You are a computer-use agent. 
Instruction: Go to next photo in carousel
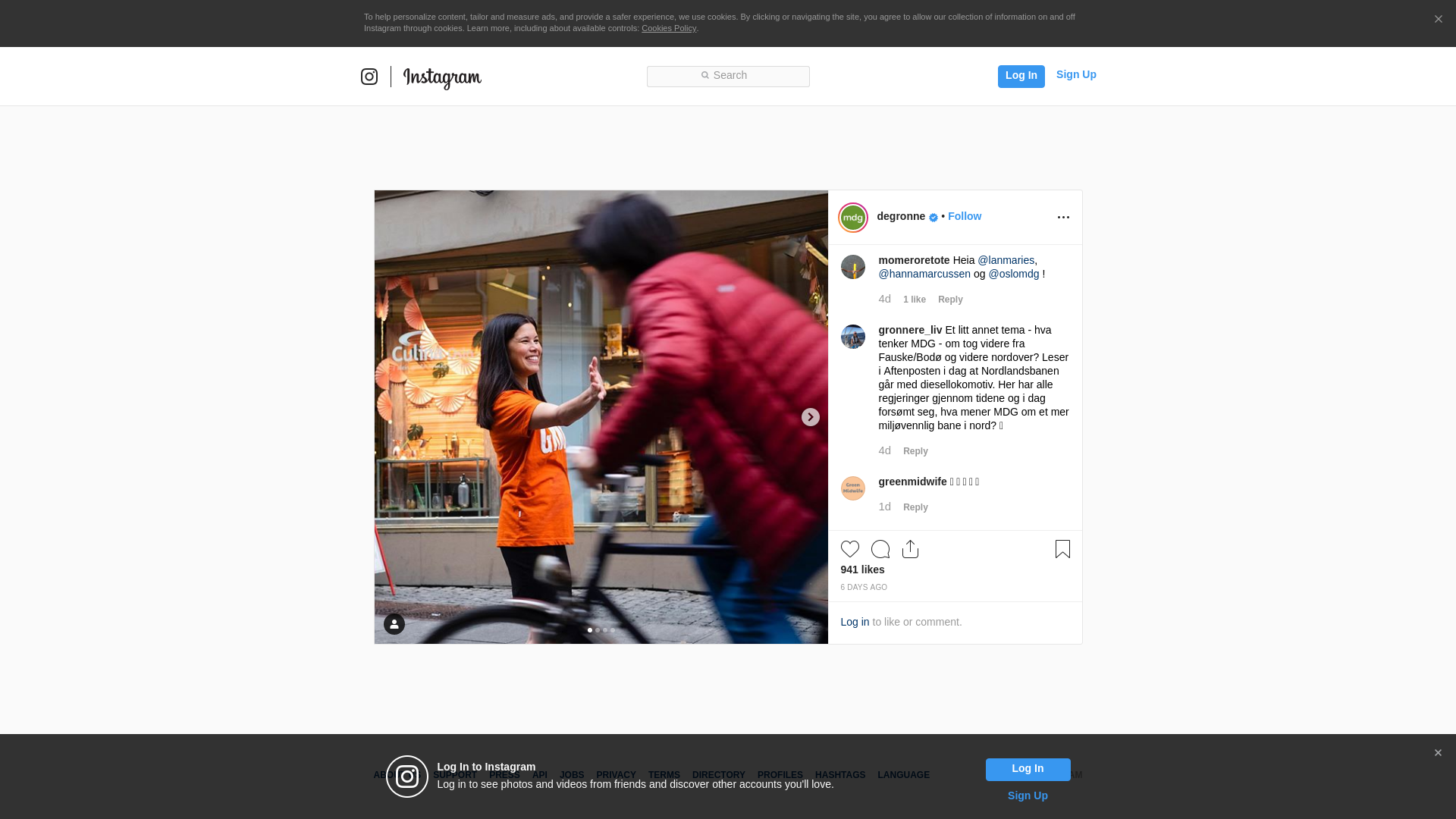coord(810,417)
